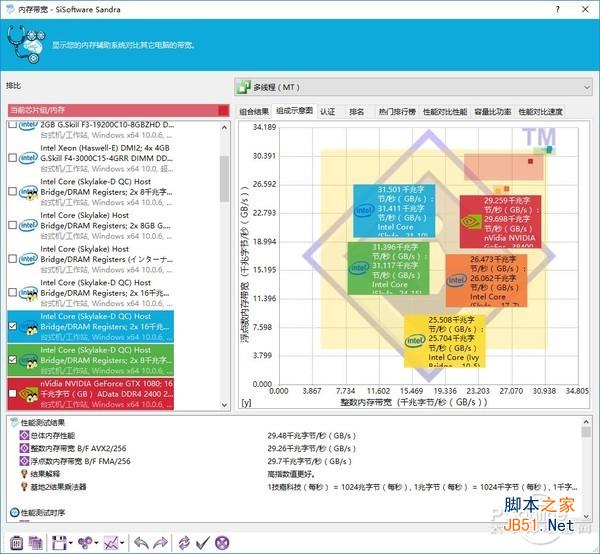Click the purple engine gears icon
Viewport: 600px width, 554px height.
coord(85,543)
